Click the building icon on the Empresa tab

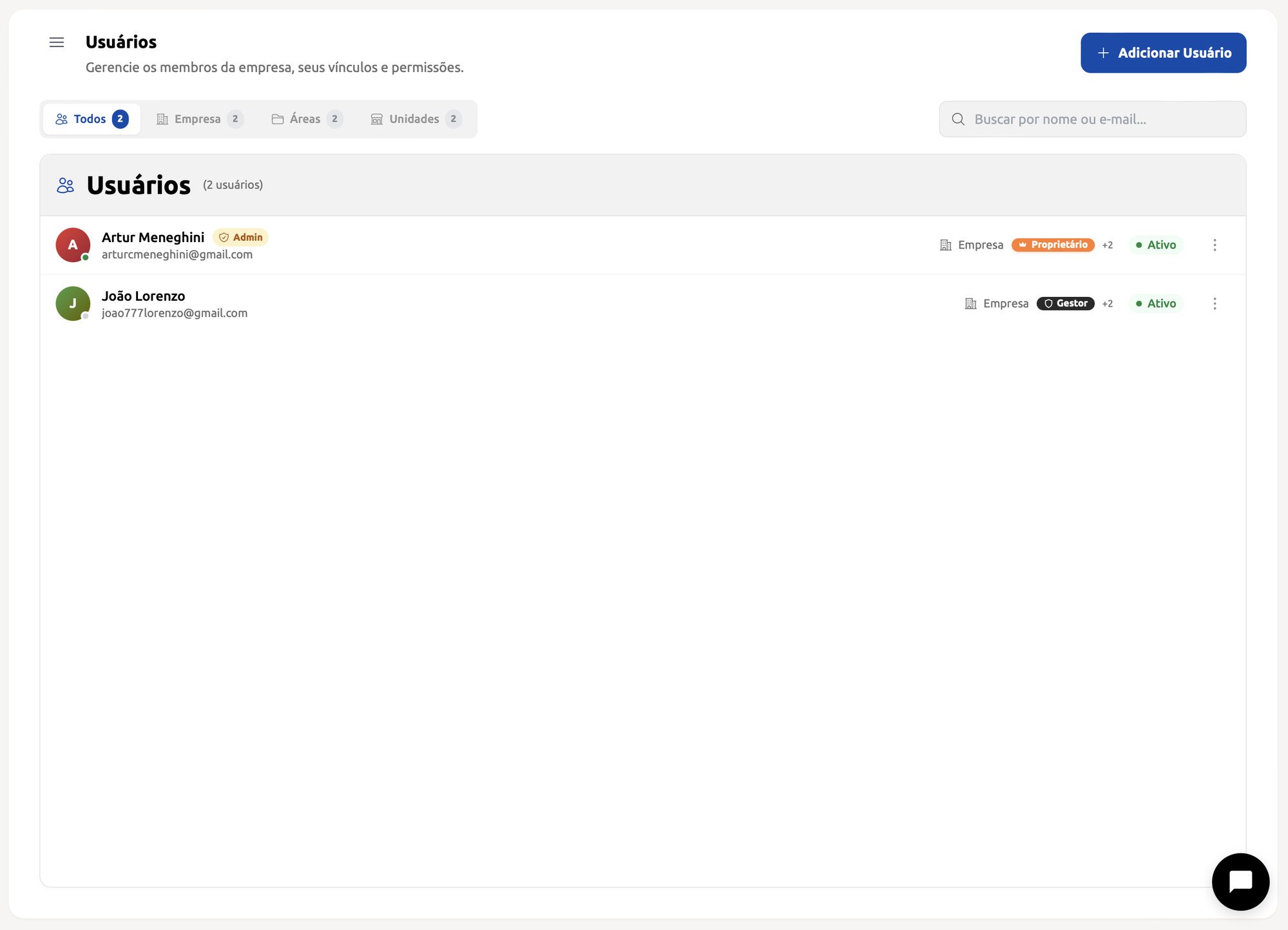162,119
